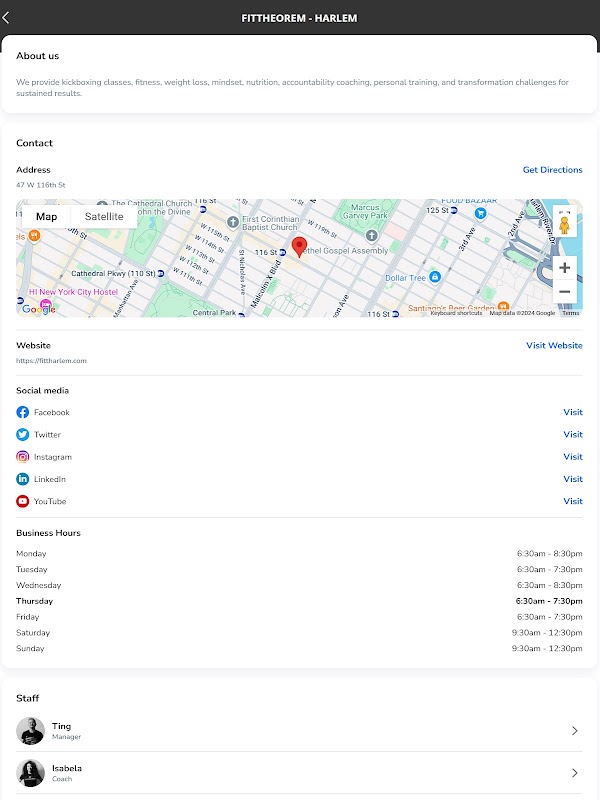Zoom in the map with plus button

coord(564,267)
